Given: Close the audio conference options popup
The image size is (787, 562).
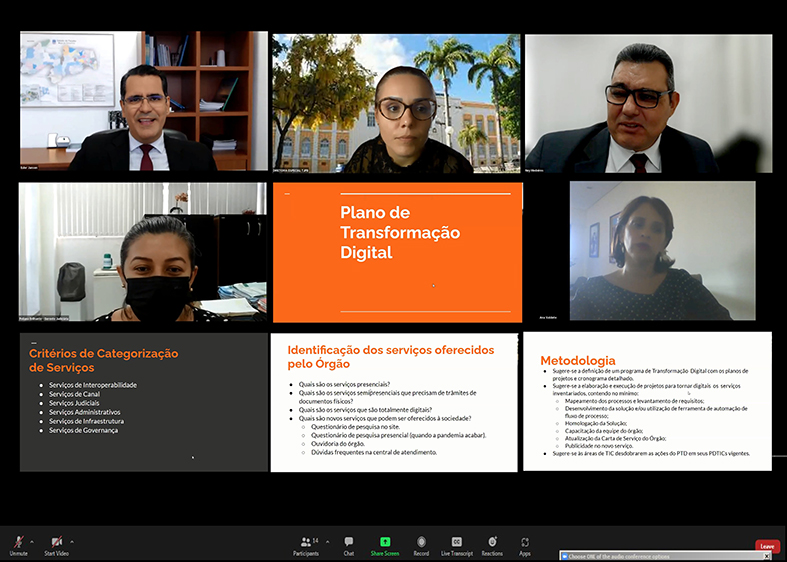Looking at the screenshot, I should coord(766,556).
